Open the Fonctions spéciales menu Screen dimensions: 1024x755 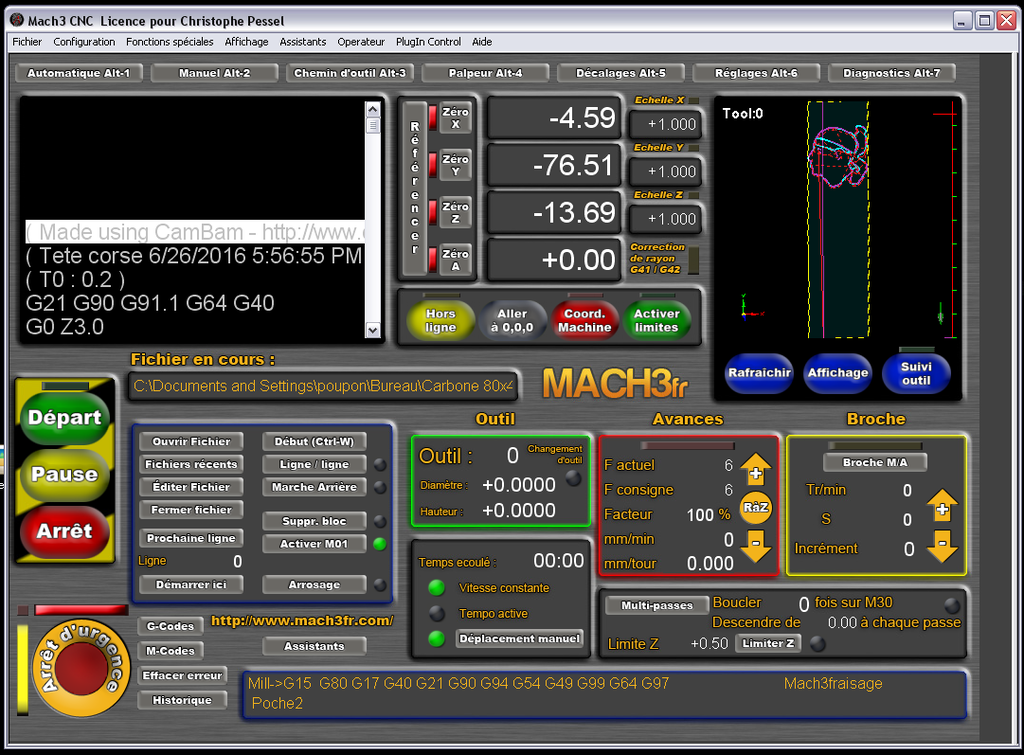(x=170, y=42)
